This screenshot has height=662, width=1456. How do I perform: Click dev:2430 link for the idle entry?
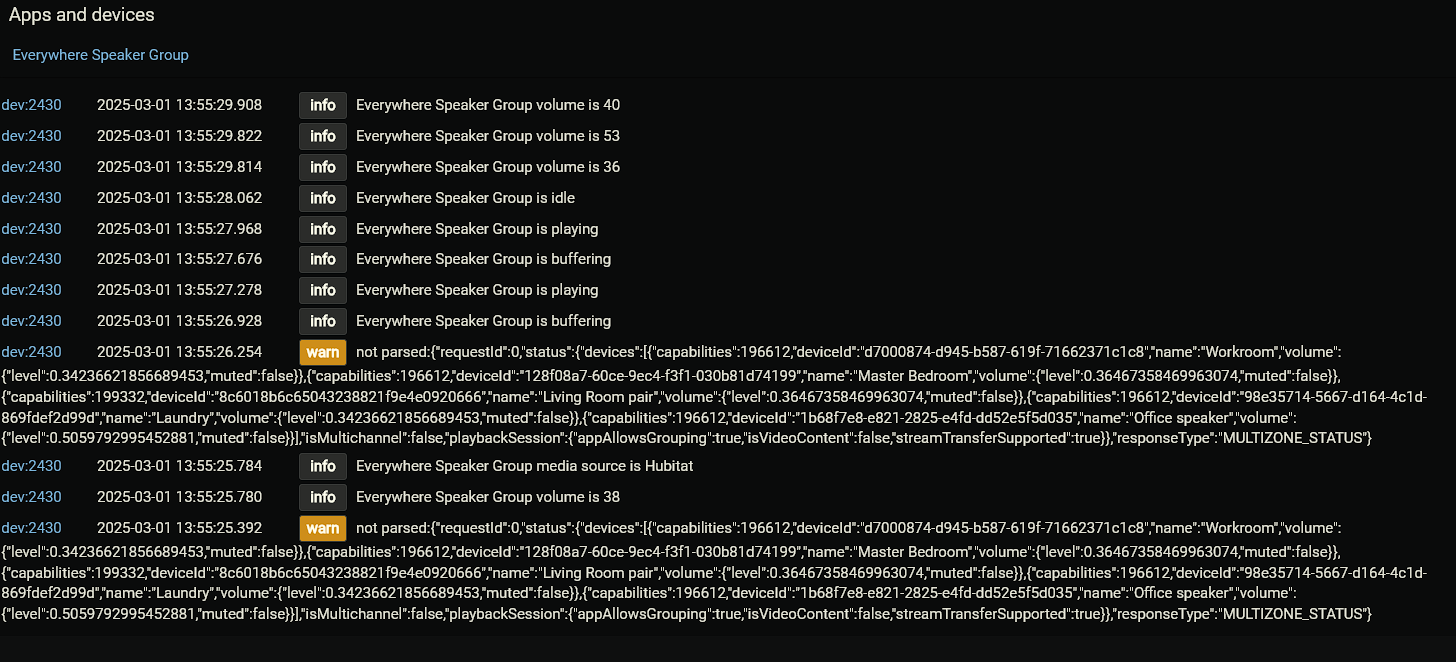click(x=31, y=198)
